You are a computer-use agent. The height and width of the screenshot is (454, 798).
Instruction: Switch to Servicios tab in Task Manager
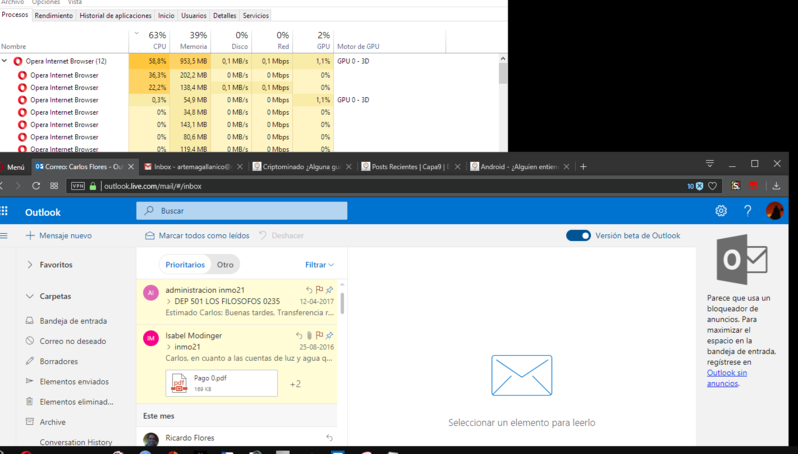[x=255, y=15]
